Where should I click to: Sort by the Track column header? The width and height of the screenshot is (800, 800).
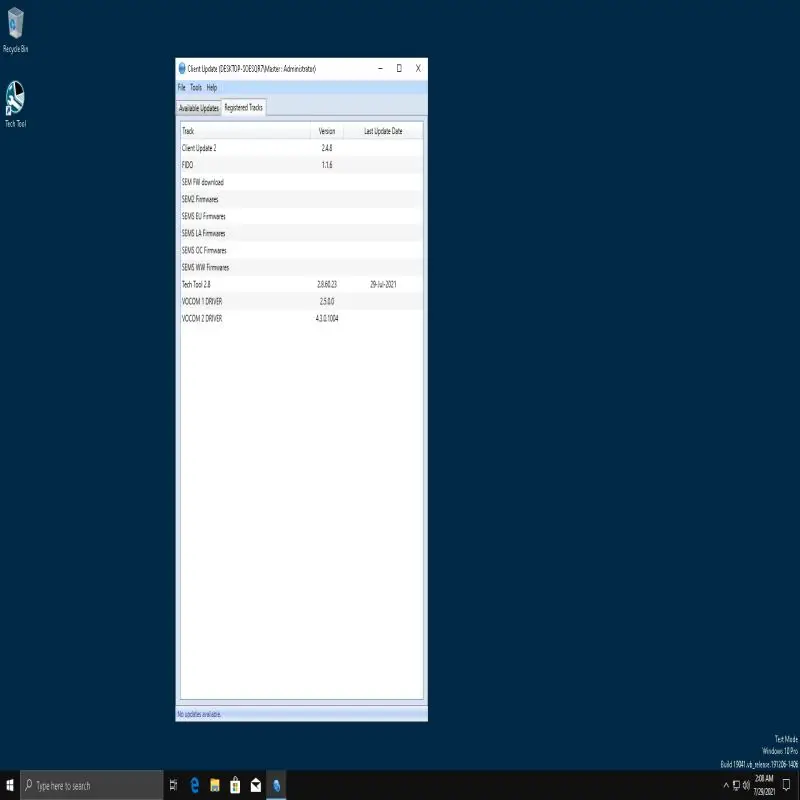pos(245,131)
